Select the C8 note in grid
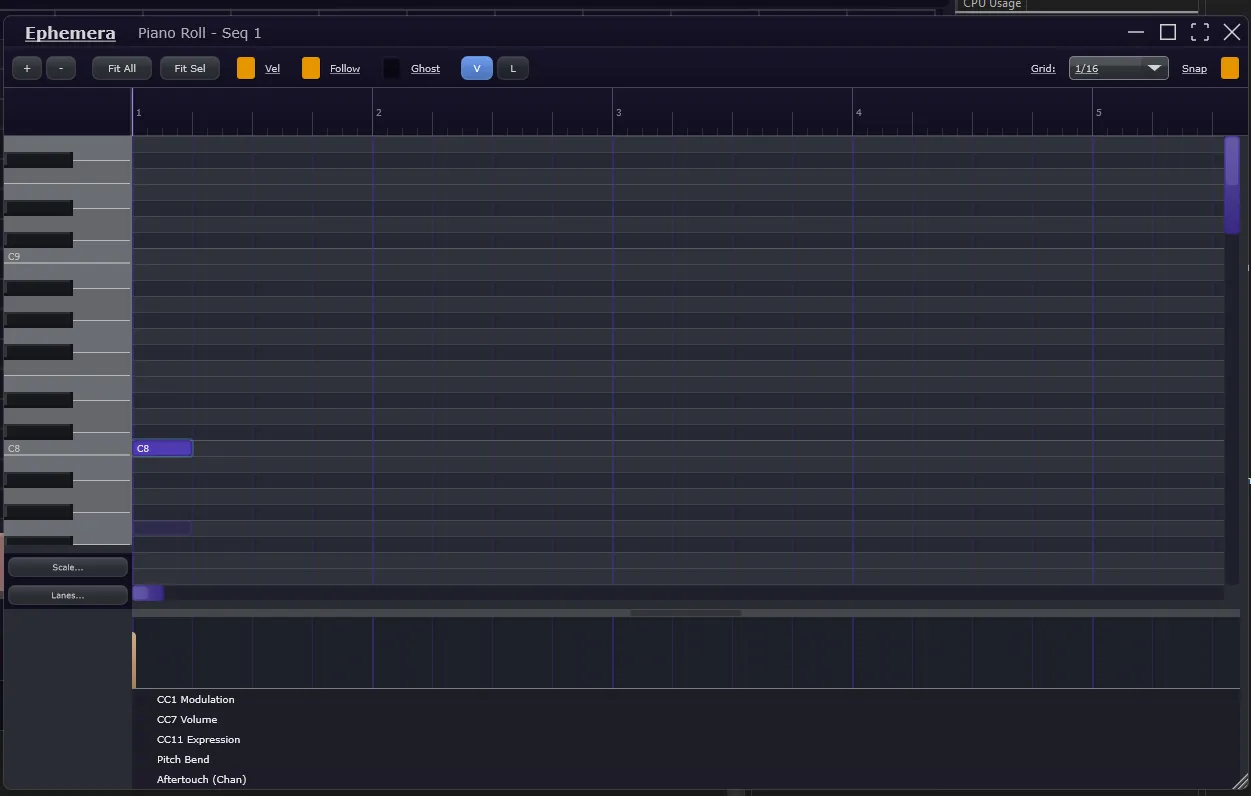1251x796 pixels. click(162, 448)
